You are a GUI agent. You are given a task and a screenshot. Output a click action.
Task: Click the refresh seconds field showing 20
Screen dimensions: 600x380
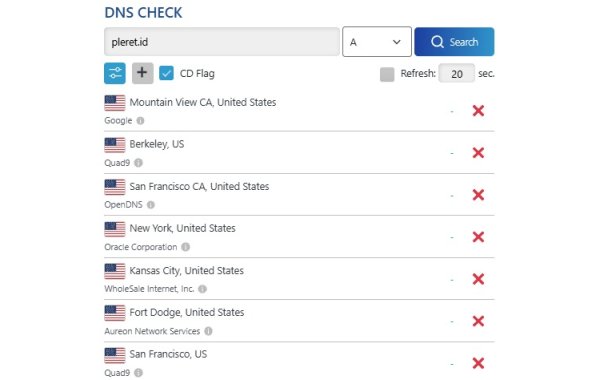coord(457,73)
